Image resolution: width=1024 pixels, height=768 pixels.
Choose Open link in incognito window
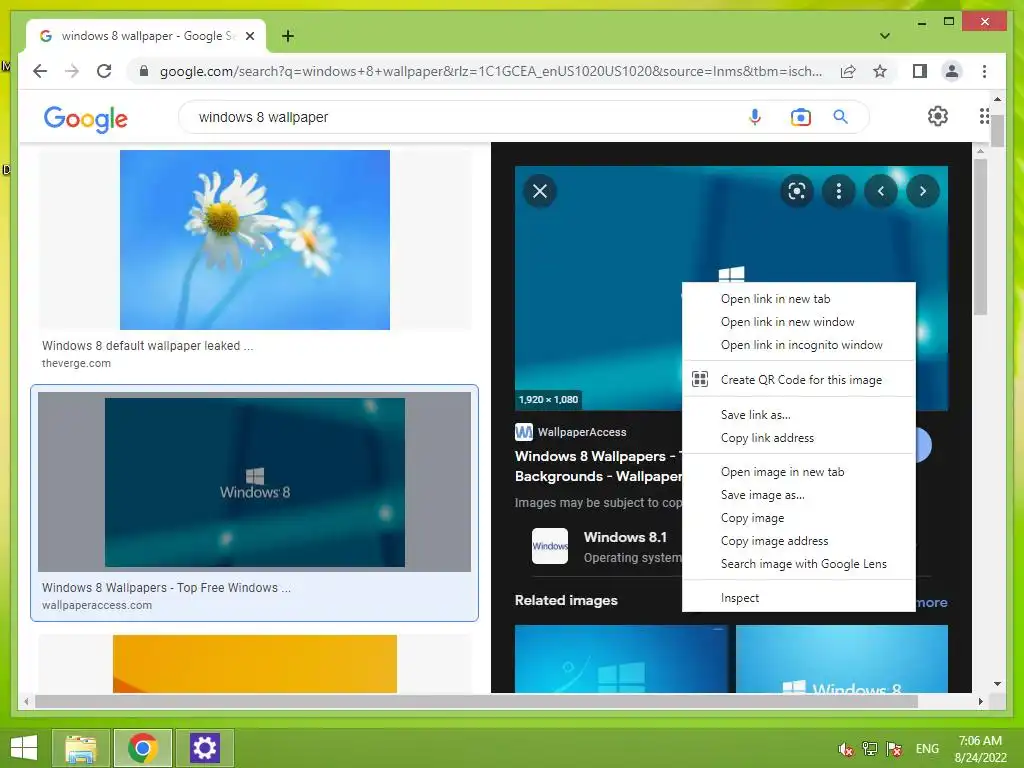pyautogui.click(x=799, y=345)
